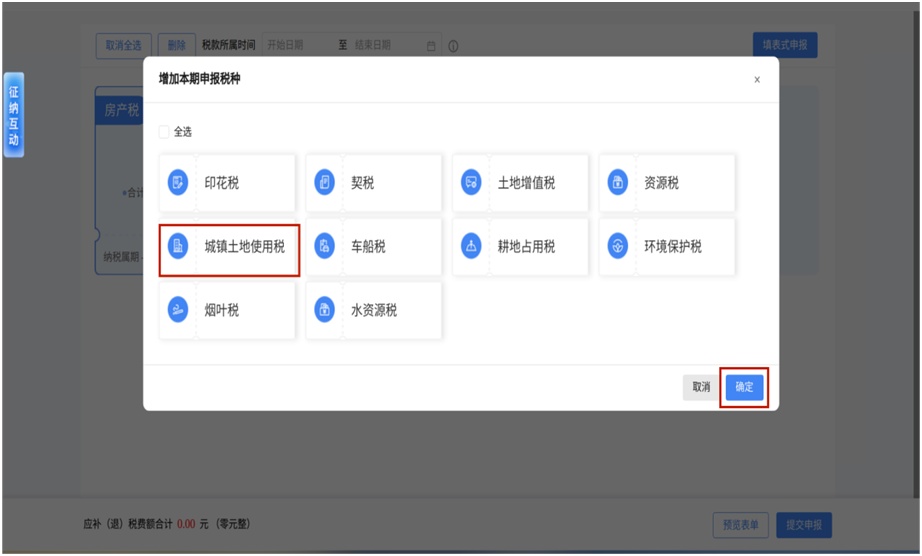Close the 增加本期申报税种 dialog
Image resolution: width=922 pixels, height=556 pixels.
[x=757, y=79]
